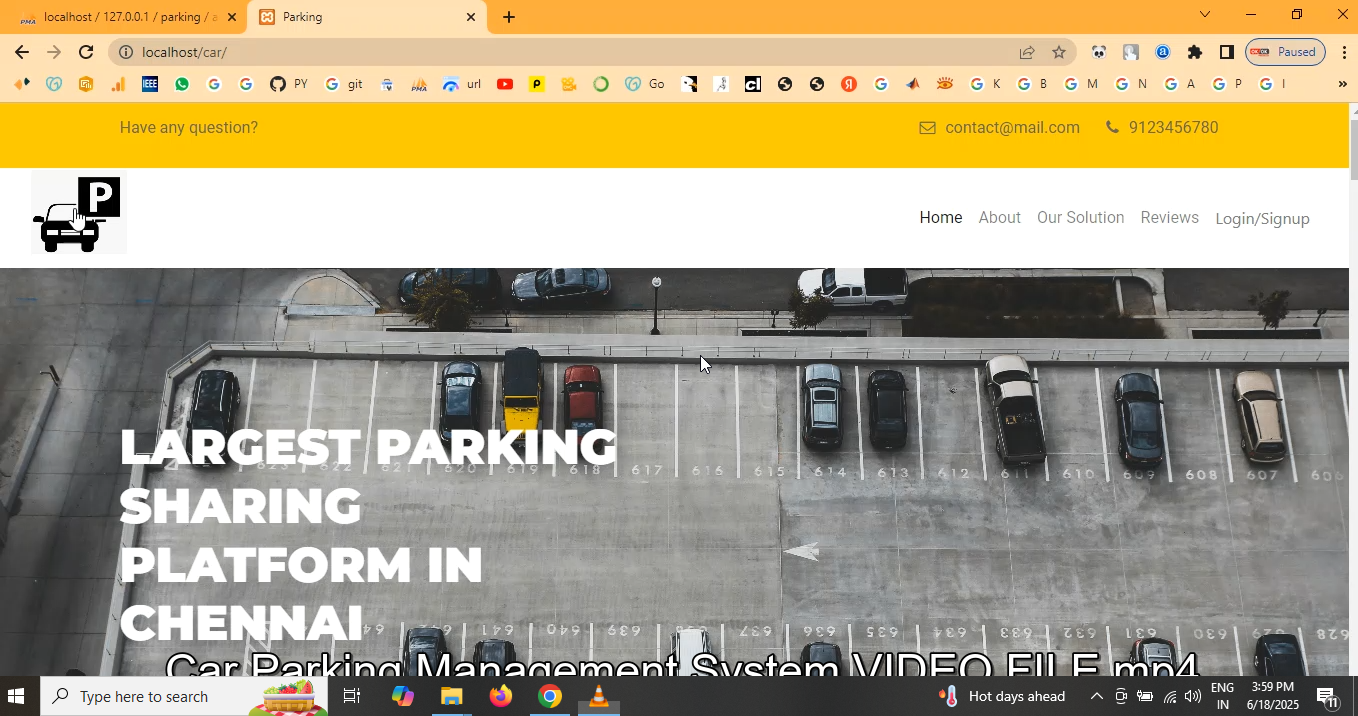Show more bookmarks with the chevron

[1342, 84]
